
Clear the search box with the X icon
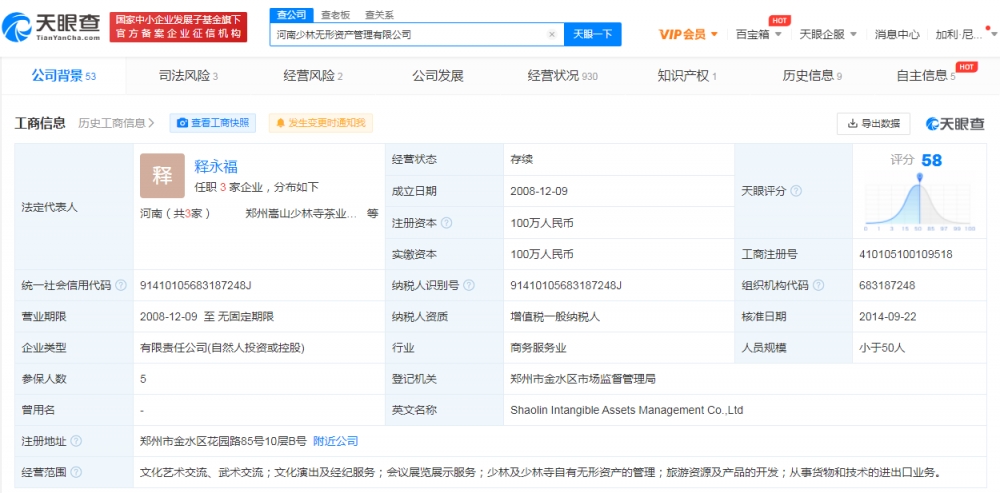point(552,34)
